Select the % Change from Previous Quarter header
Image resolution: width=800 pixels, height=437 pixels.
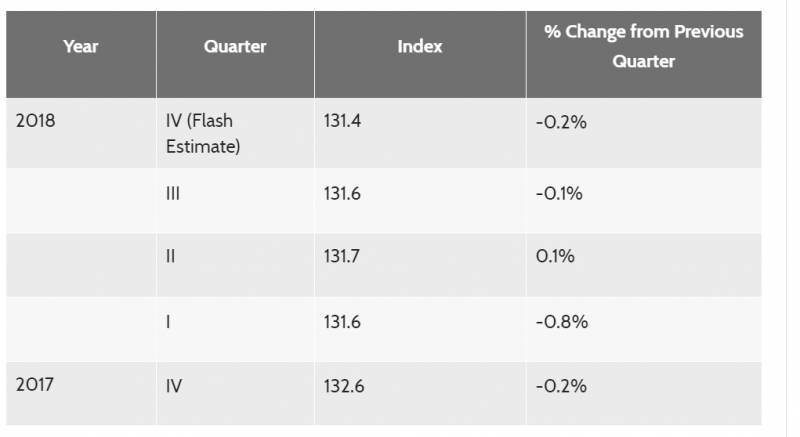[643, 47]
